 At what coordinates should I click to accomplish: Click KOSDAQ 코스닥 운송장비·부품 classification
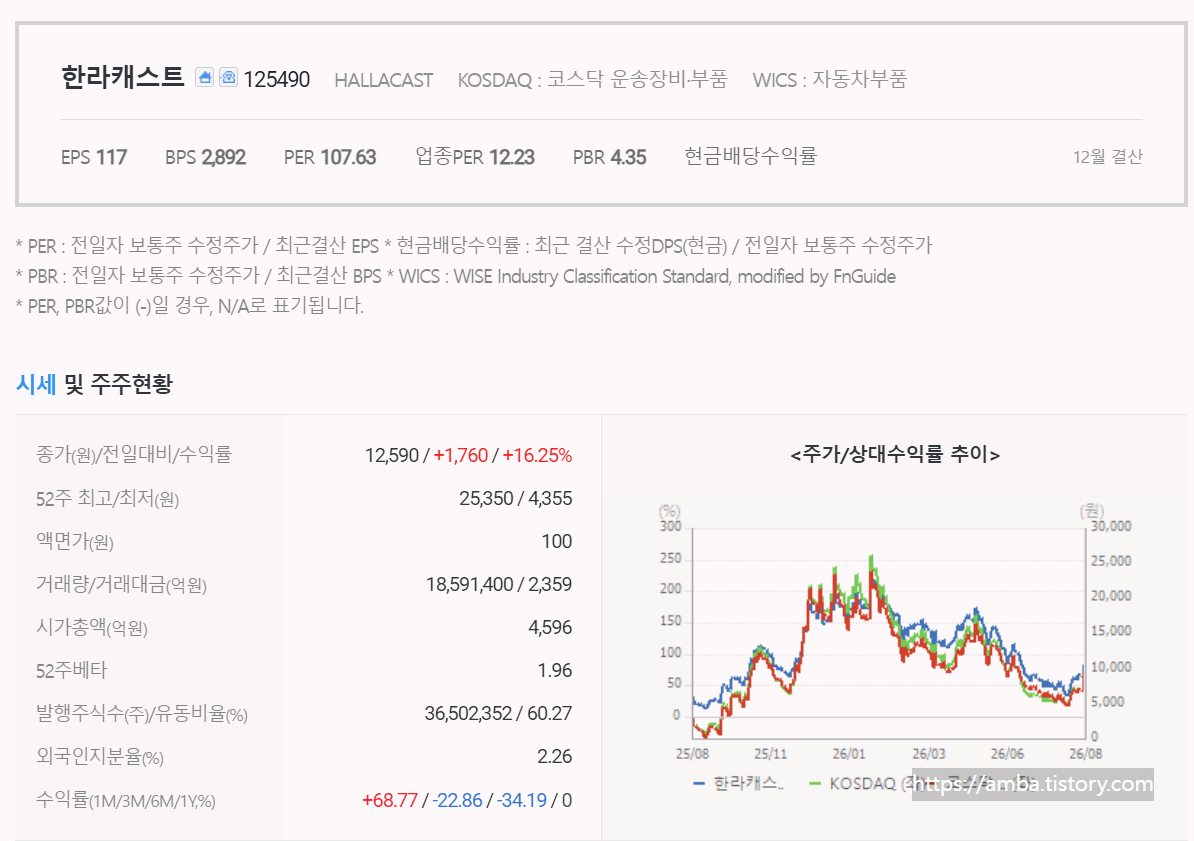pos(592,79)
